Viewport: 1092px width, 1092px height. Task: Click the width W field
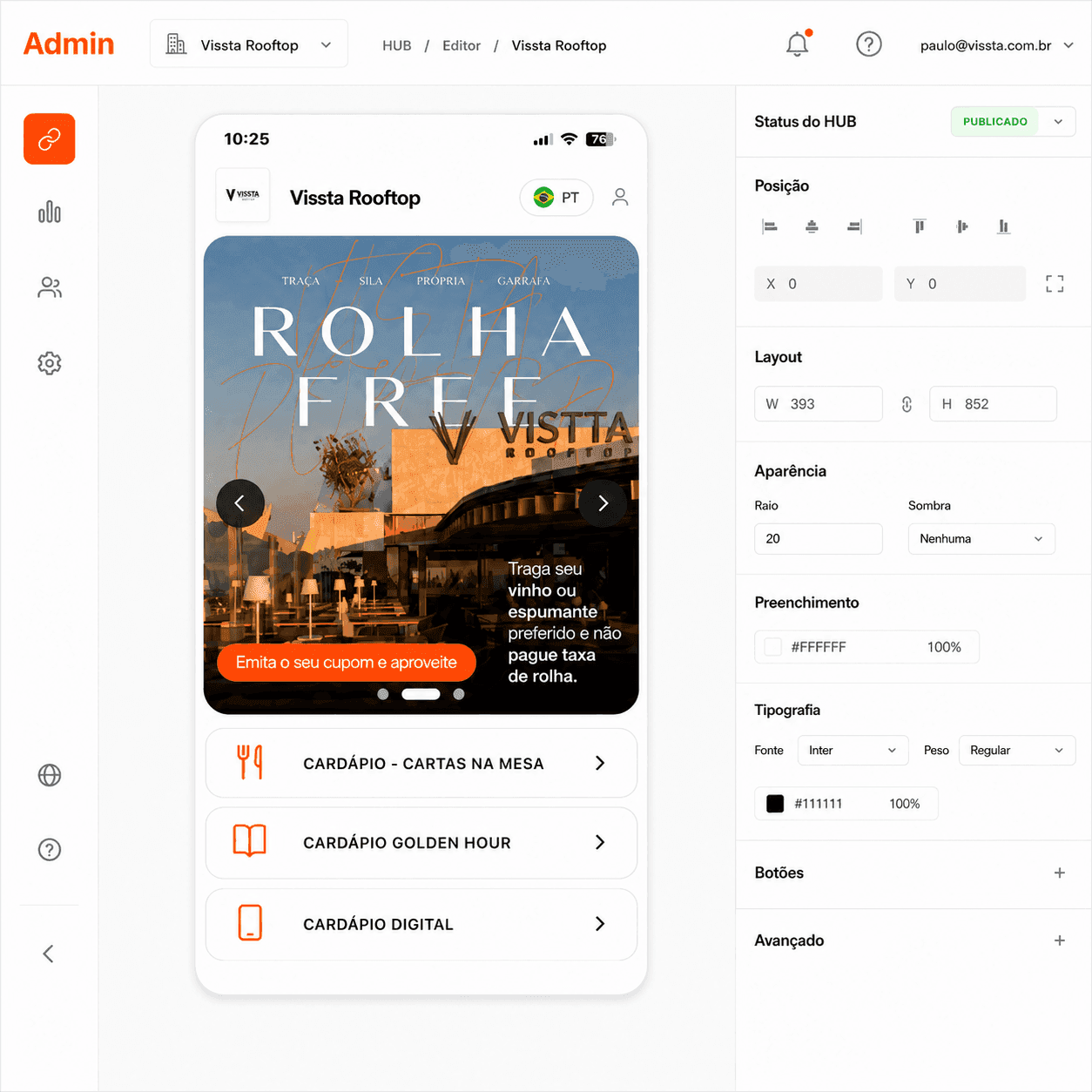point(819,404)
